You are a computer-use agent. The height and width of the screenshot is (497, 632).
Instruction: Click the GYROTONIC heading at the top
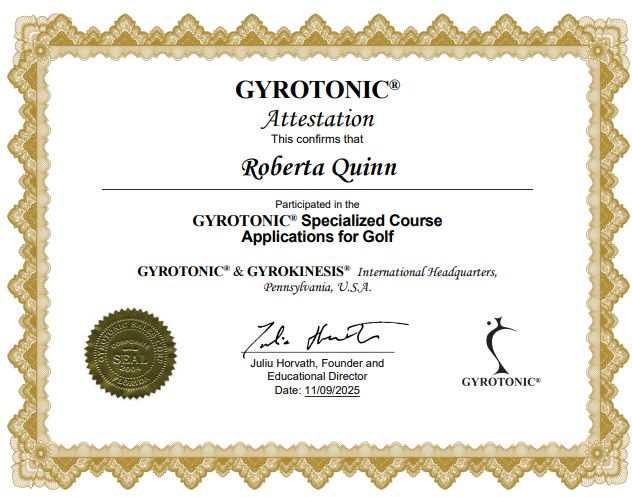pyautogui.click(x=311, y=90)
